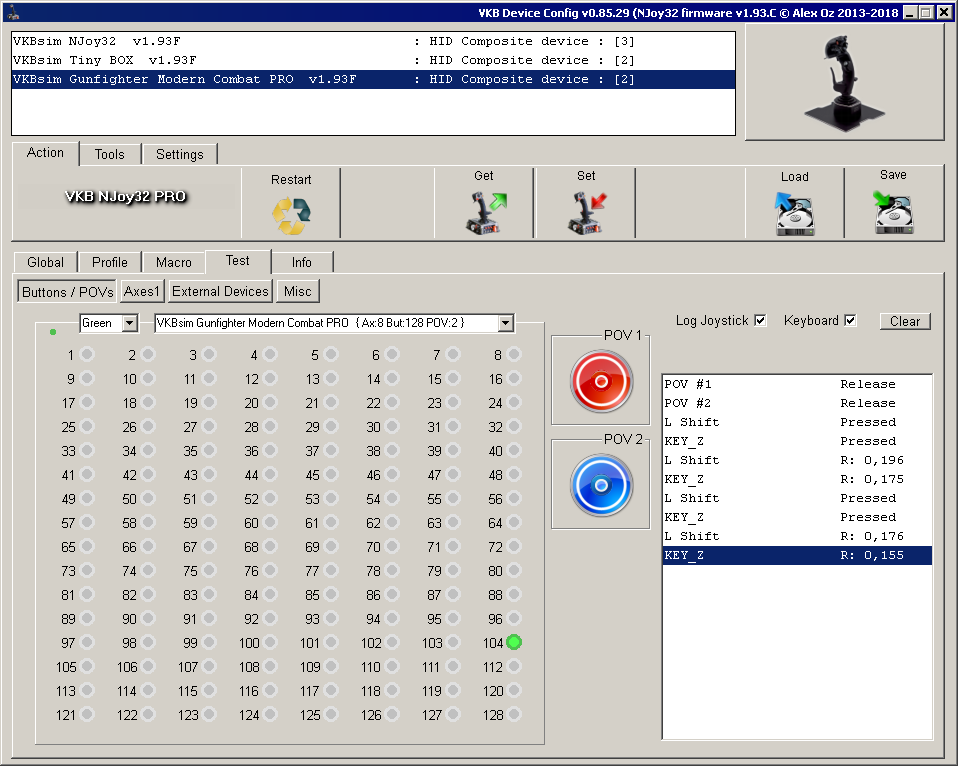The width and height of the screenshot is (958, 766).
Task: Switch to the Profile tab
Action: 110,262
